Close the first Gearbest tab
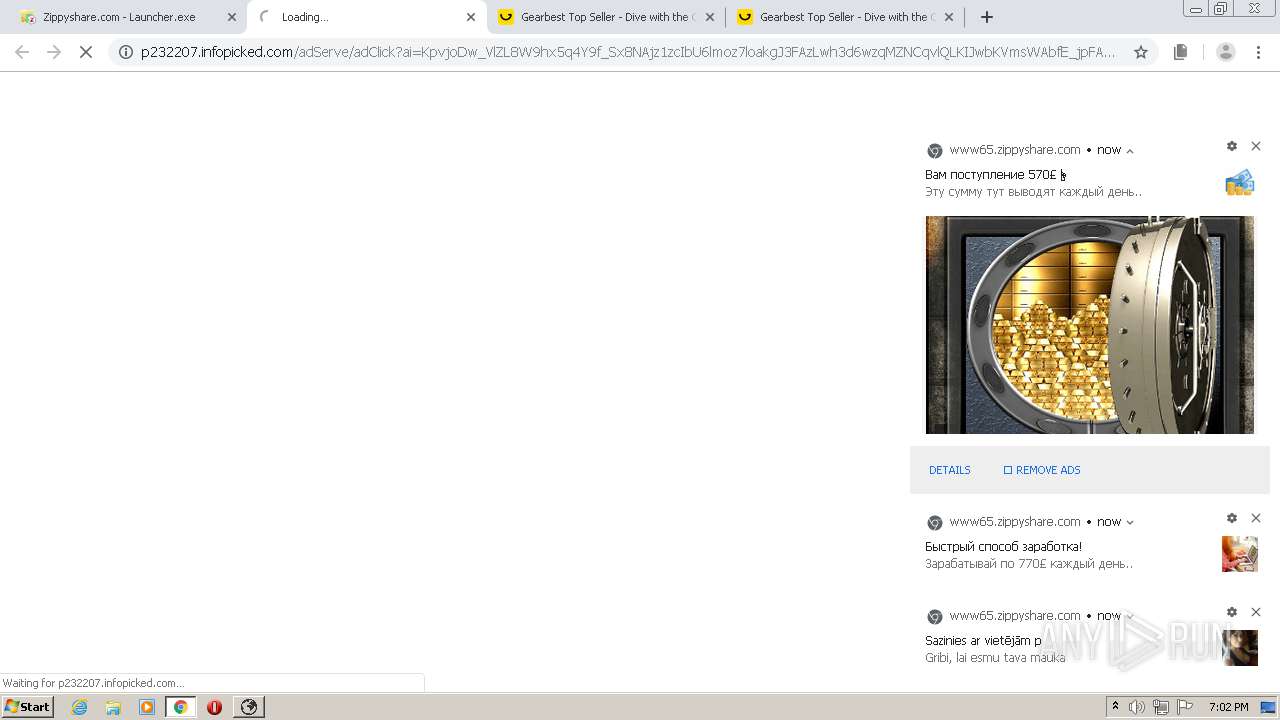The image size is (1280, 720). [x=710, y=17]
